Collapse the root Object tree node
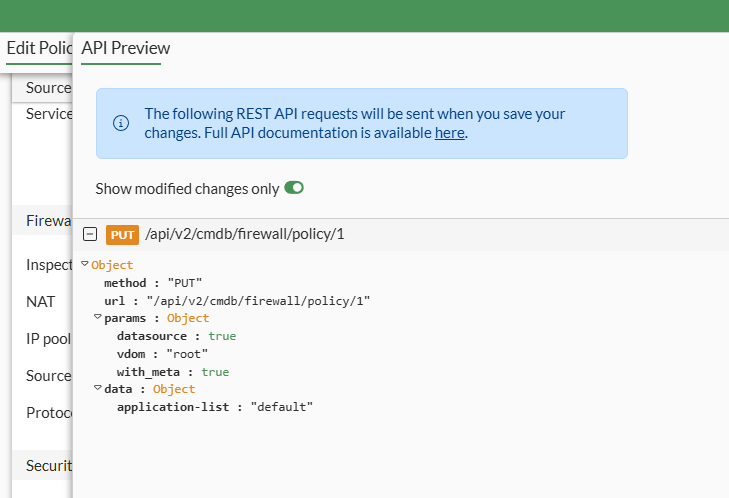Screen dimensions: 729x498 tap(86, 265)
